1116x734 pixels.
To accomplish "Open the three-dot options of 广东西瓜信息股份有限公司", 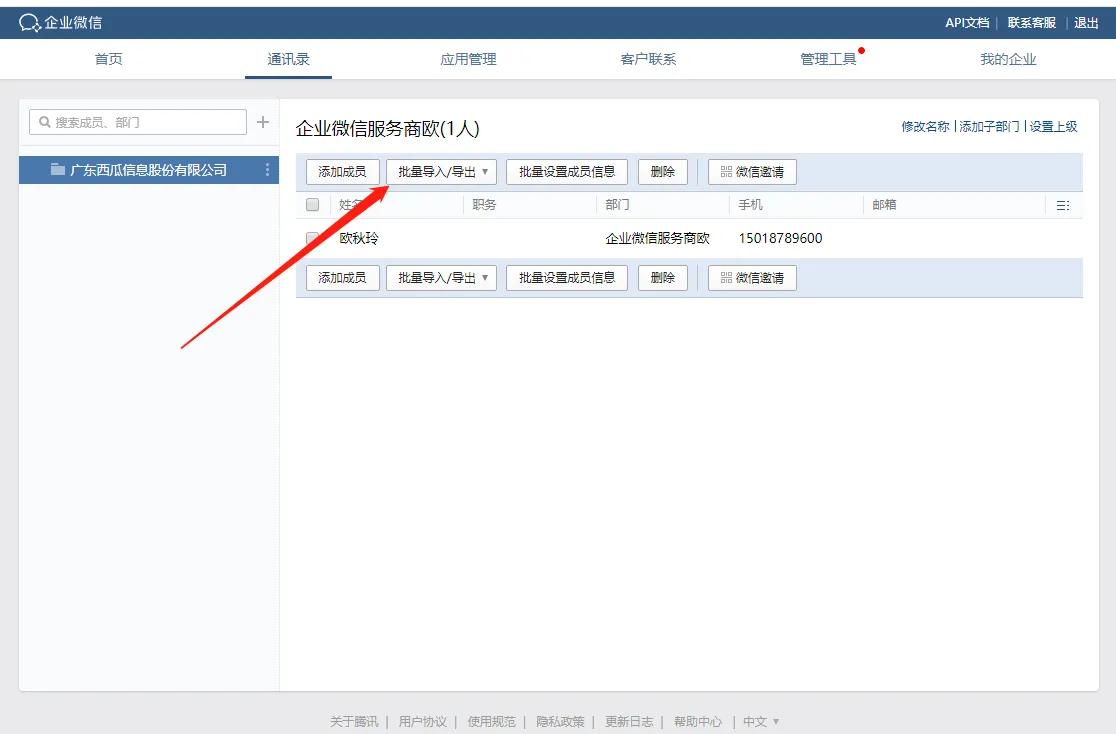I will pos(267,169).
